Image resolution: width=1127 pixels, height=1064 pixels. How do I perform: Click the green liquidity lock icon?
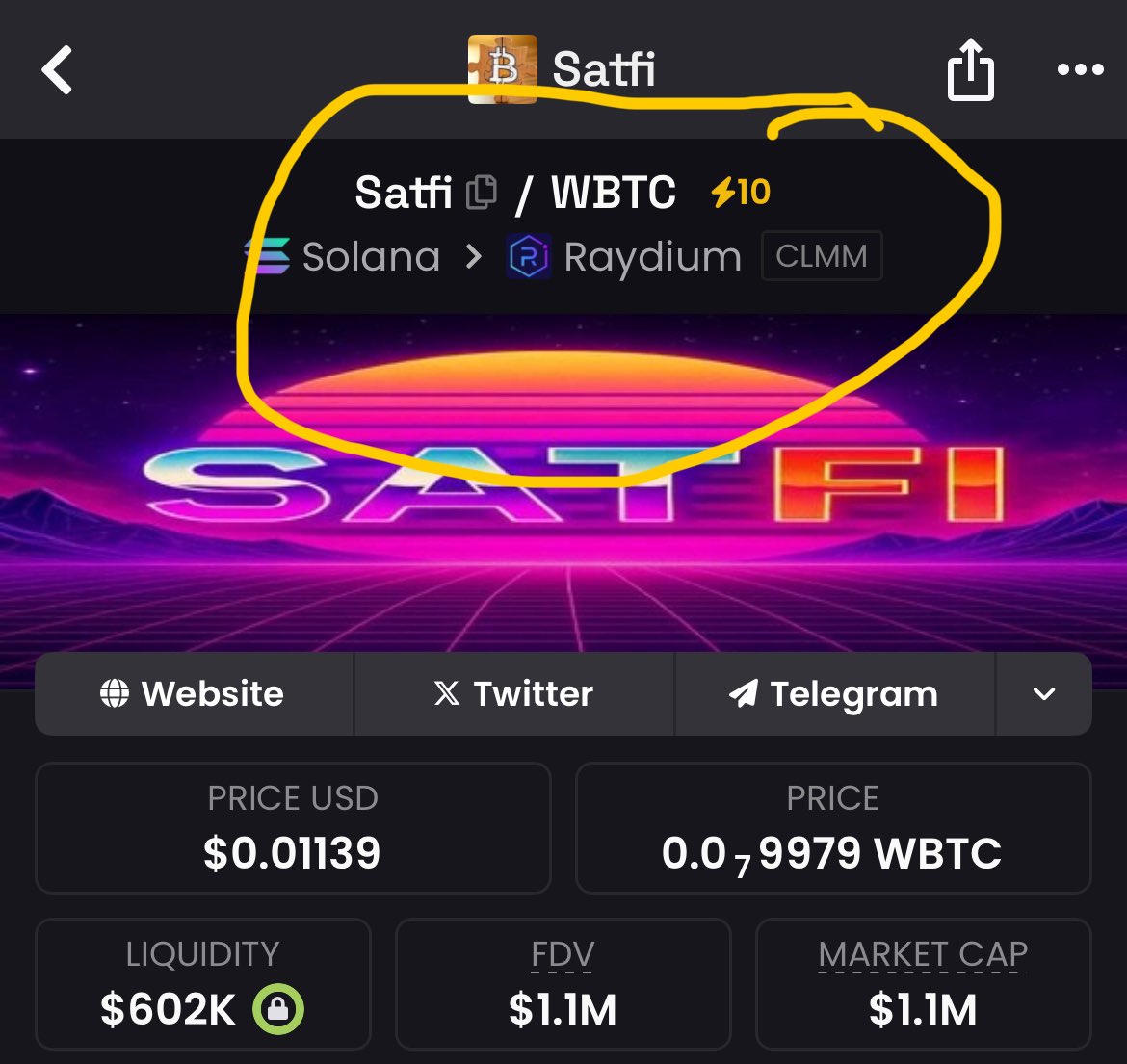click(x=278, y=1009)
